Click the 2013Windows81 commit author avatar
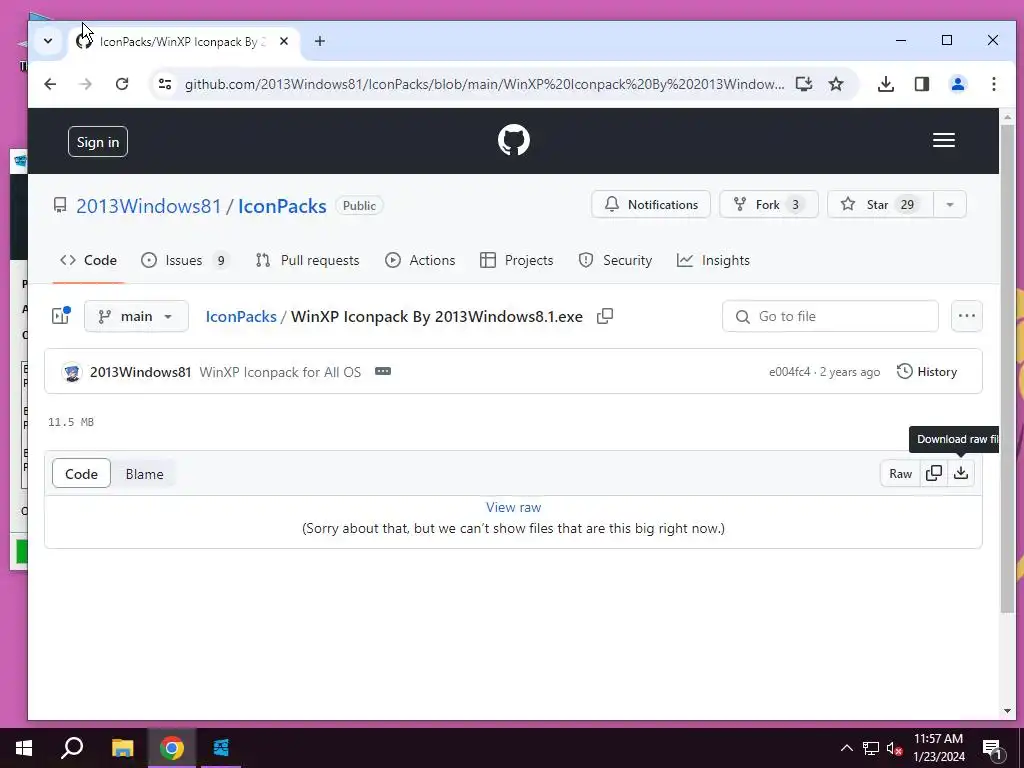1024x768 pixels. point(72,372)
